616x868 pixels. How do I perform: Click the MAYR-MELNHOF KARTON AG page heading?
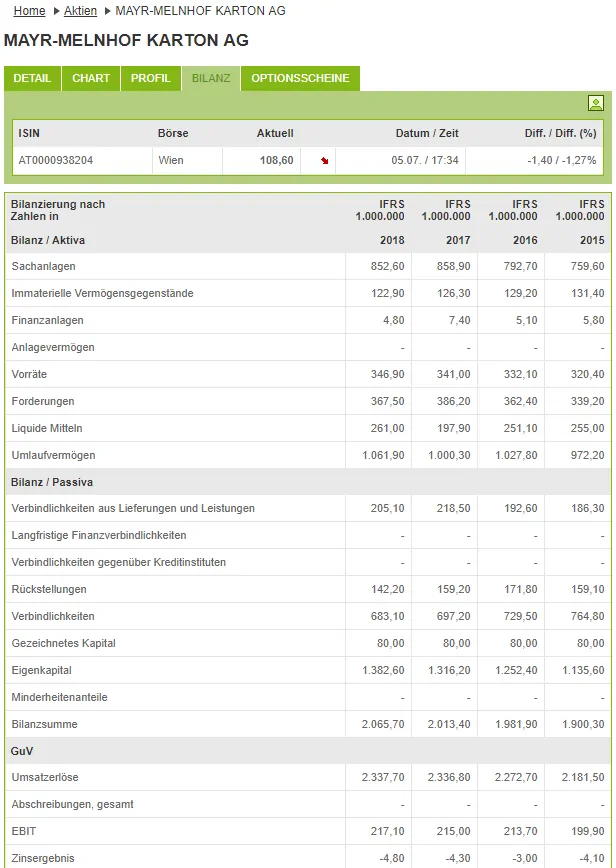pyautogui.click(x=126, y=40)
